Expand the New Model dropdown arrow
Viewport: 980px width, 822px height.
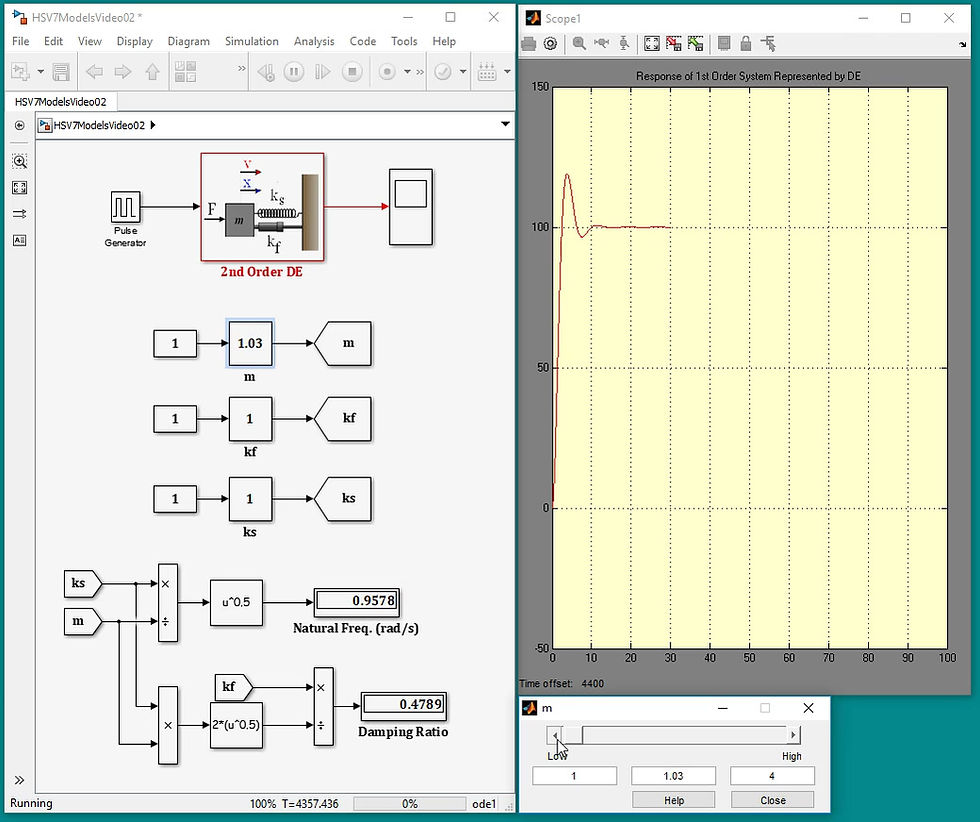point(41,72)
